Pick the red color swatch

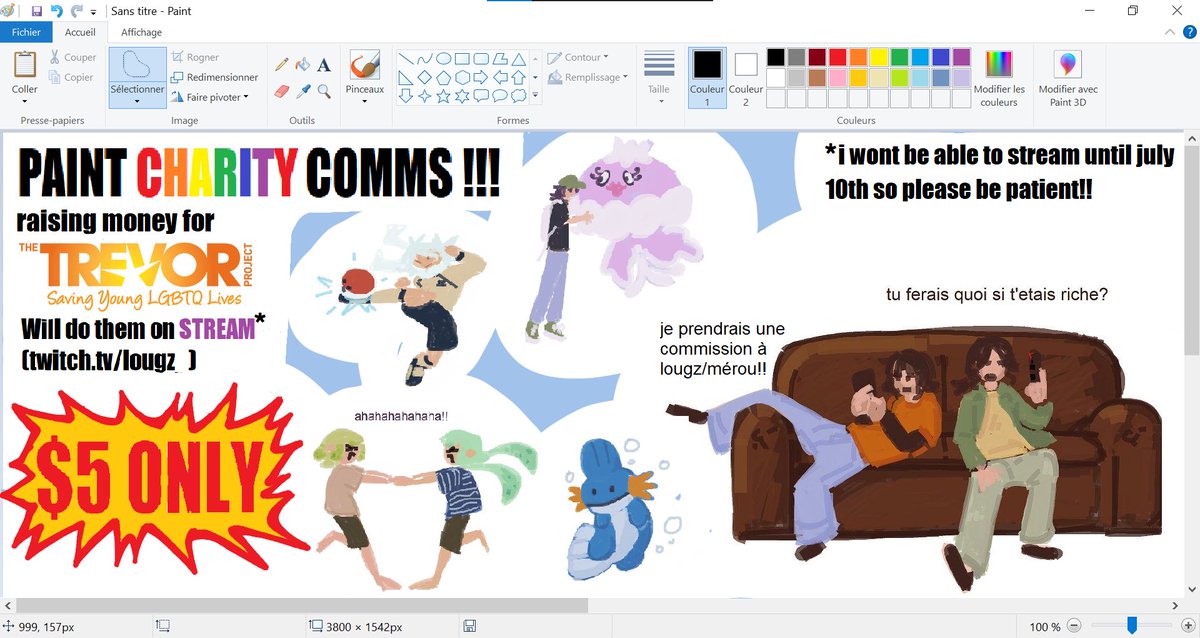[837, 57]
